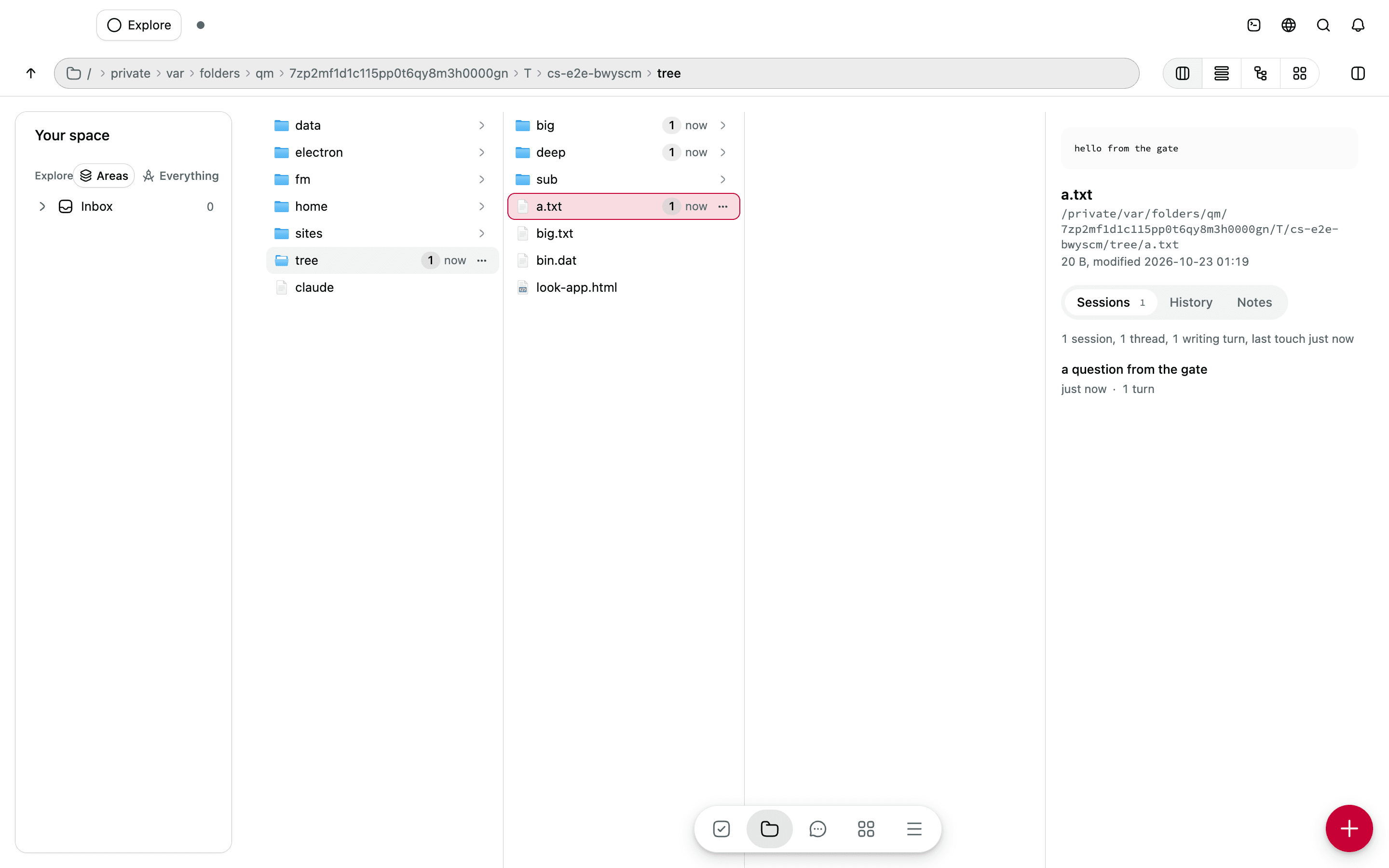The width and height of the screenshot is (1389, 868).
Task: Open chat bubble icon in bottom dock
Action: (x=817, y=828)
